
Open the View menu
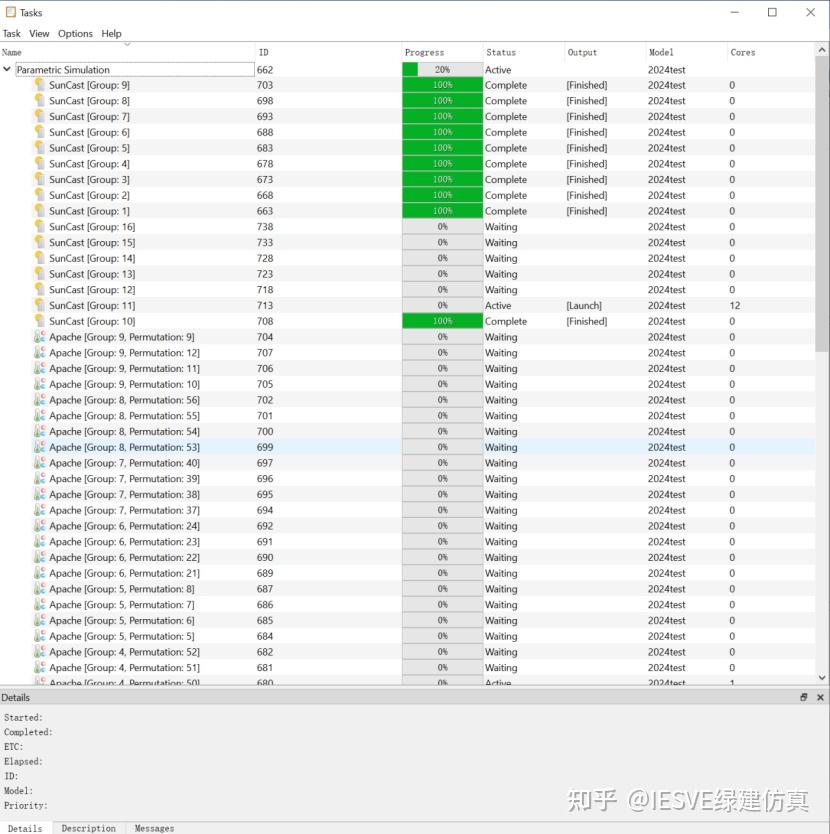click(x=39, y=33)
